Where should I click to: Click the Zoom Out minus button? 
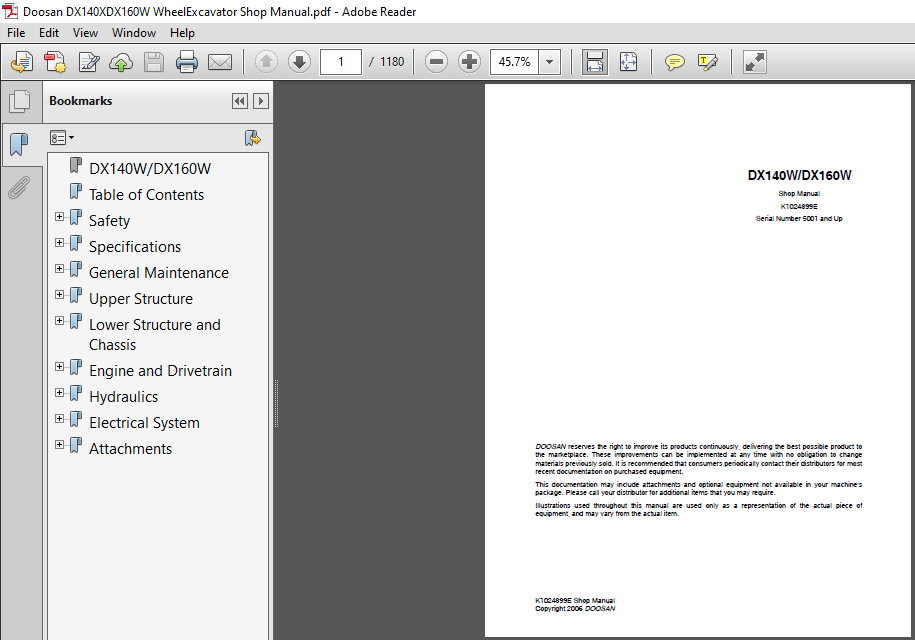[x=436, y=62]
